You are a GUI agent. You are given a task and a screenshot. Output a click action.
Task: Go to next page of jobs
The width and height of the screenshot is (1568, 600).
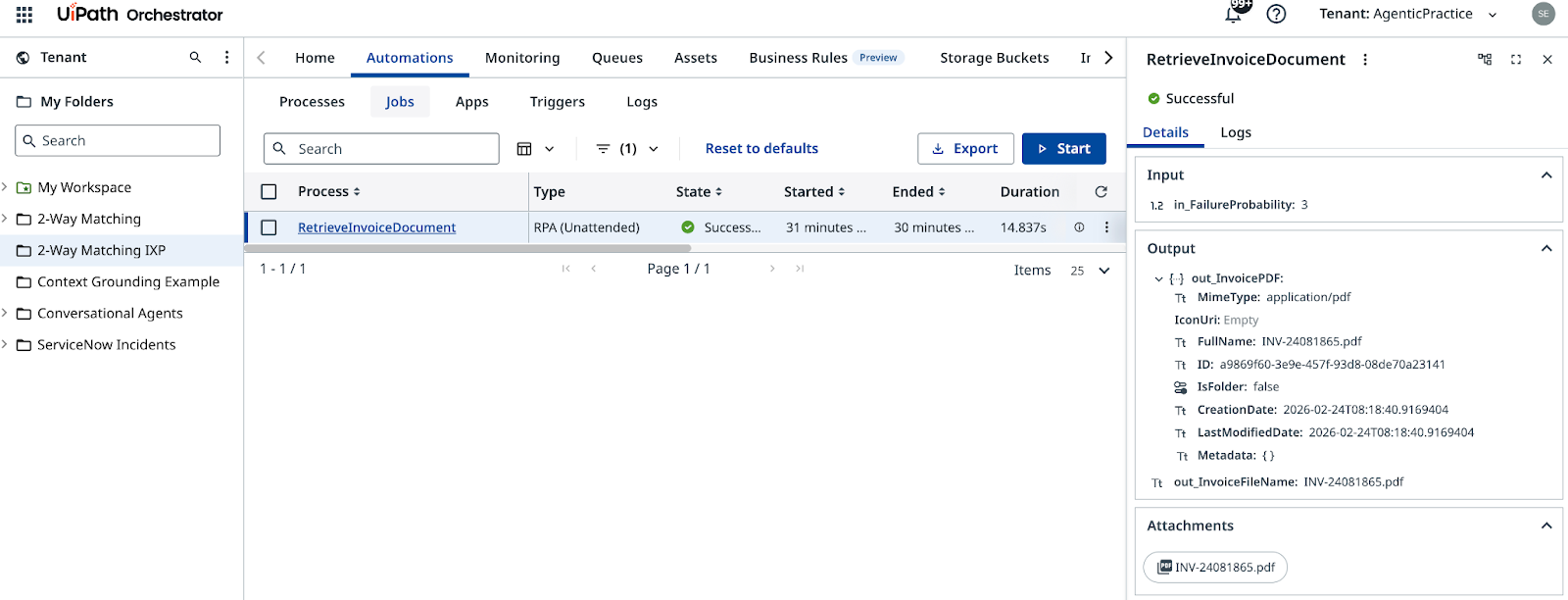[772, 269]
